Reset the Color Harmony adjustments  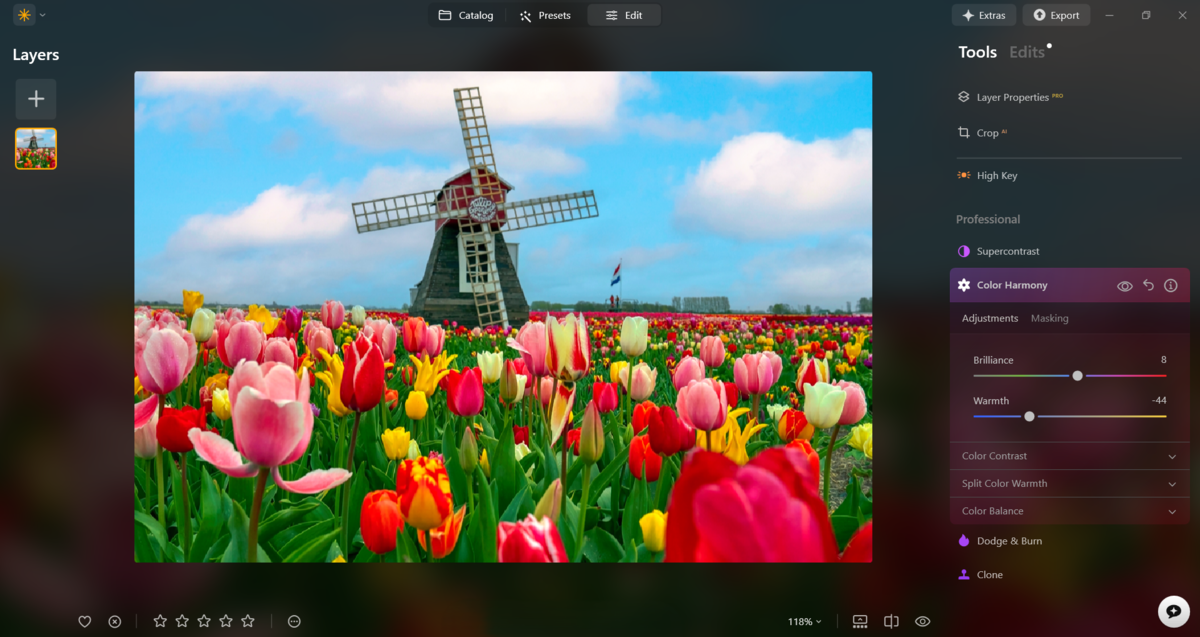tap(1148, 284)
